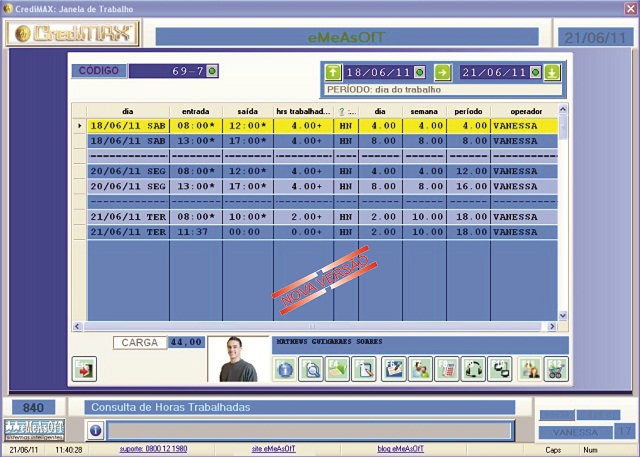Click the green right arrow between dates
Screen dimensions: 640x457
click(x=442, y=72)
